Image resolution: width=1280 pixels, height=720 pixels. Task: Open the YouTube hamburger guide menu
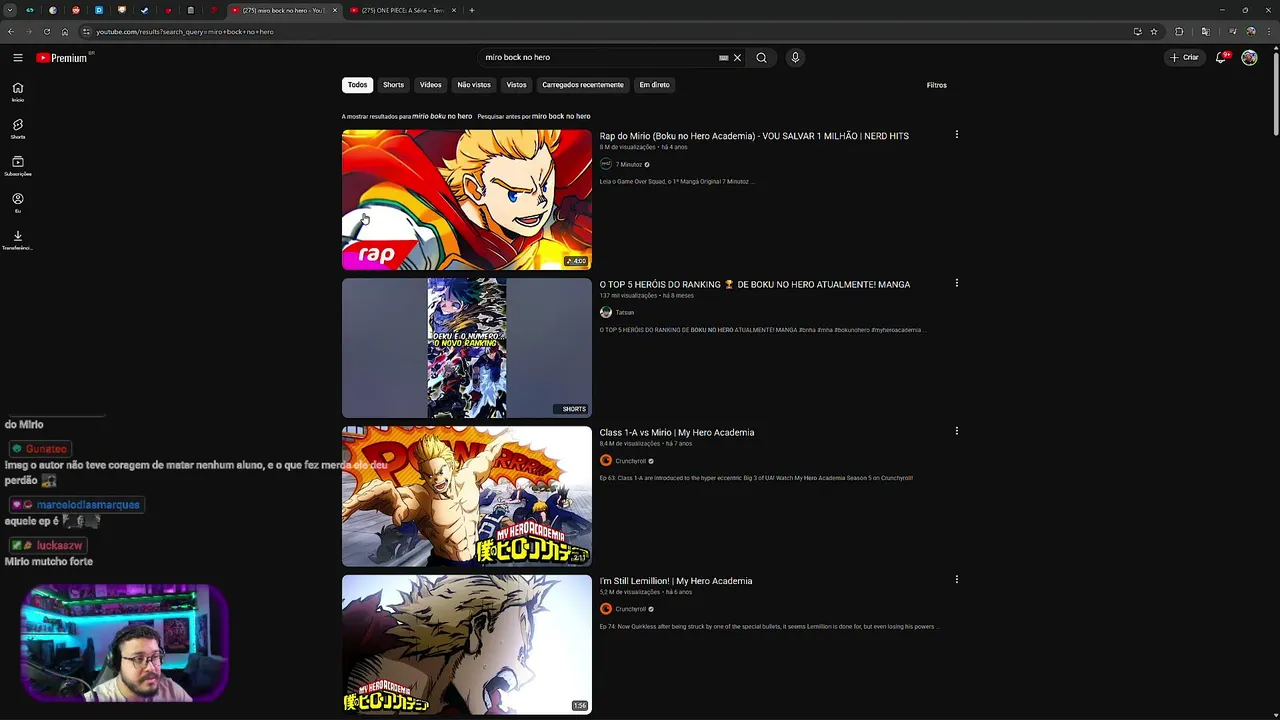(x=18, y=58)
